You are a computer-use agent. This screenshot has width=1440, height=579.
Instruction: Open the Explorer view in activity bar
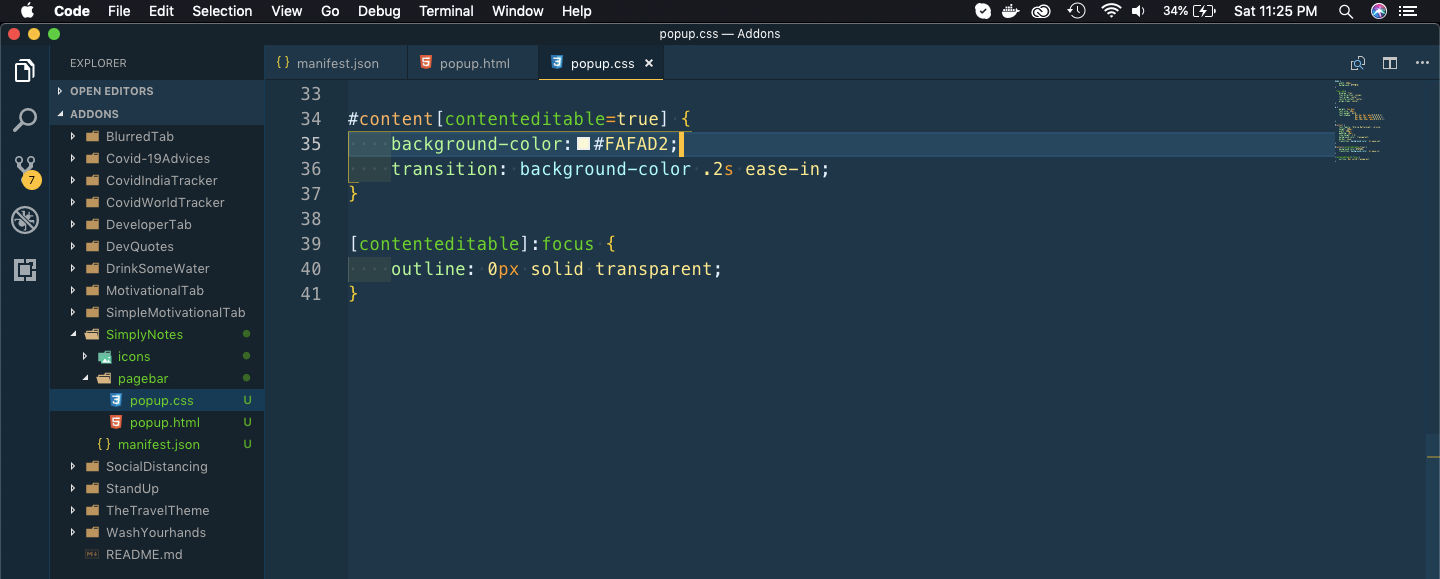pyautogui.click(x=25, y=70)
